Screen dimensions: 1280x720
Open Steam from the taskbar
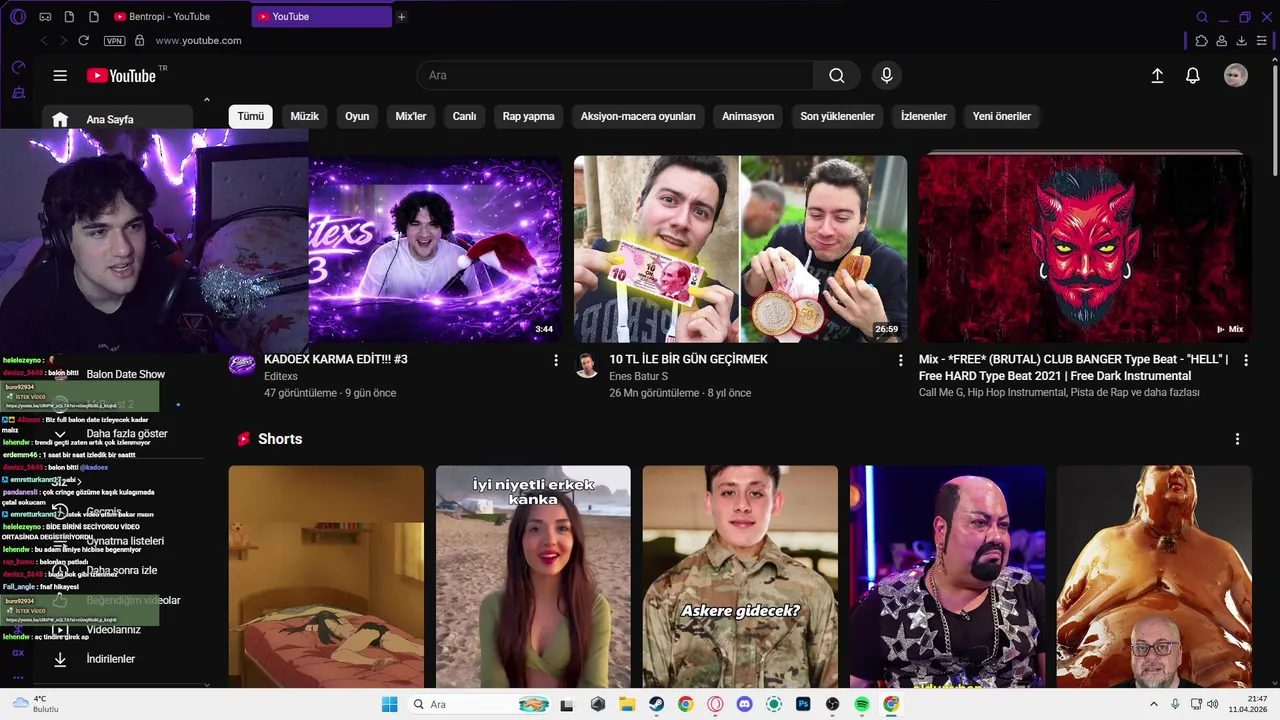pos(657,704)
